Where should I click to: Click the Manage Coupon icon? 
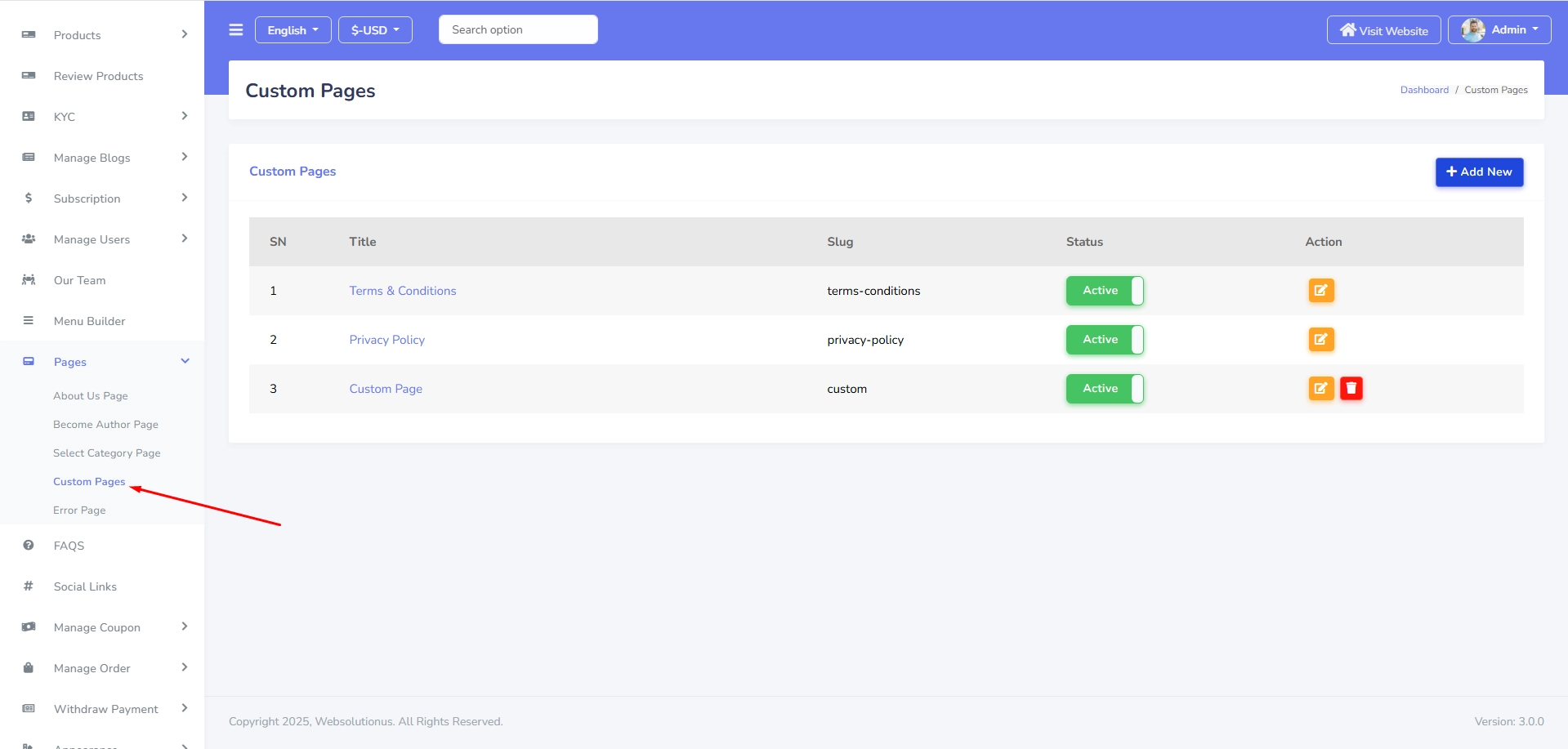[x=29, y=626]
